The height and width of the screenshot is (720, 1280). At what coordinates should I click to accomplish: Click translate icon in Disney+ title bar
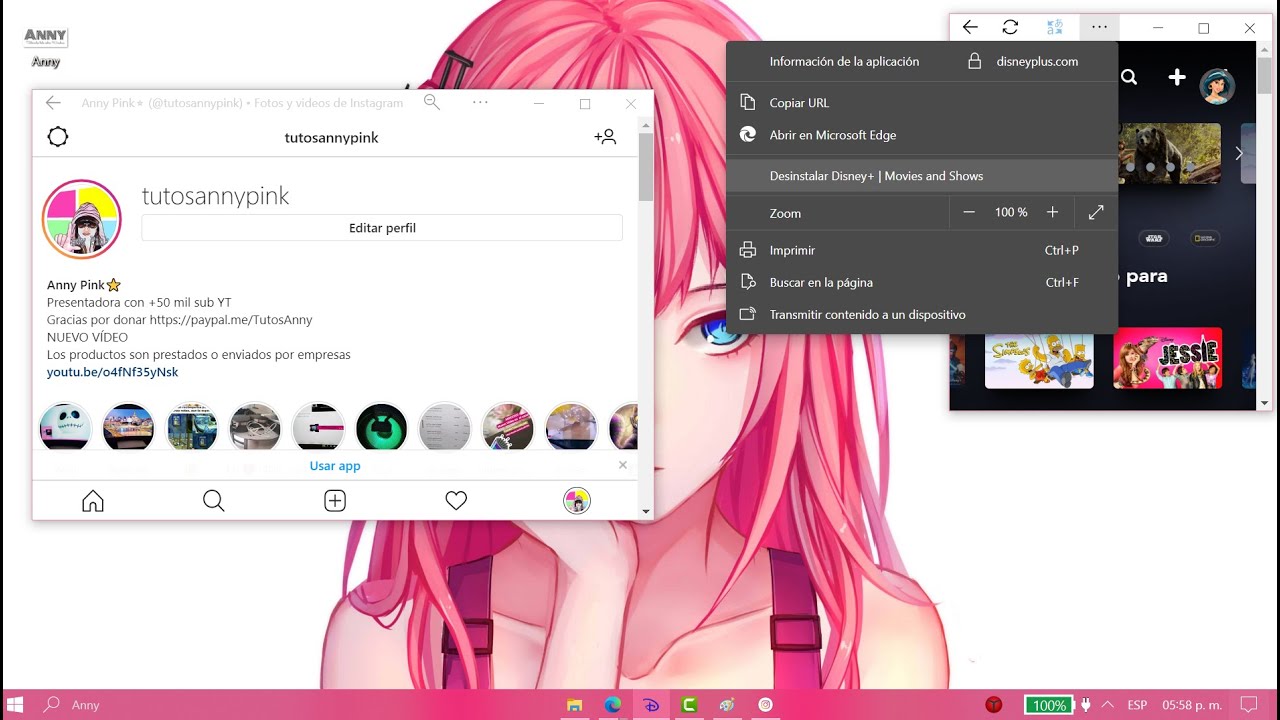(x=1054, y=28)
